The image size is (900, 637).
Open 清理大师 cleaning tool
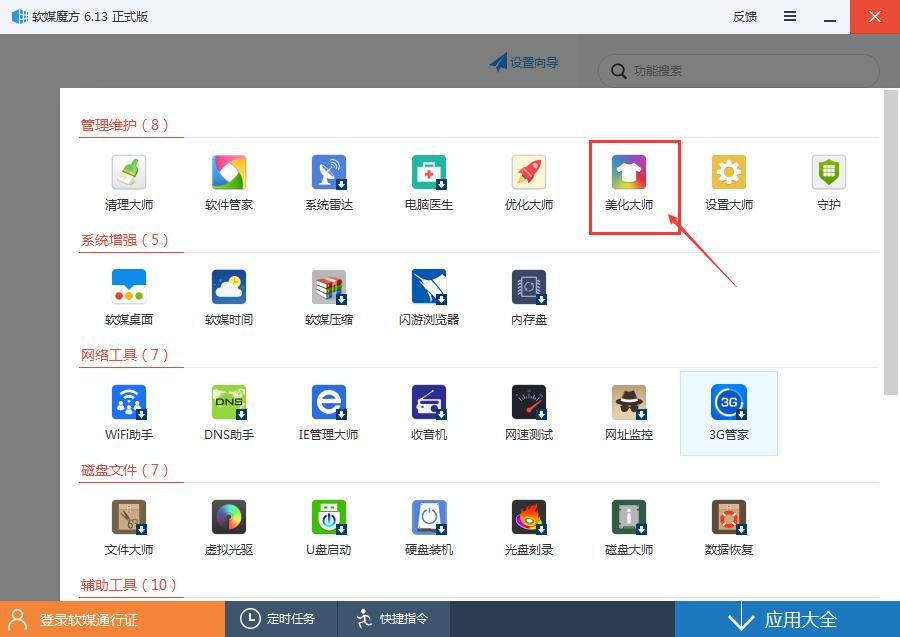[x=129, y=182]
